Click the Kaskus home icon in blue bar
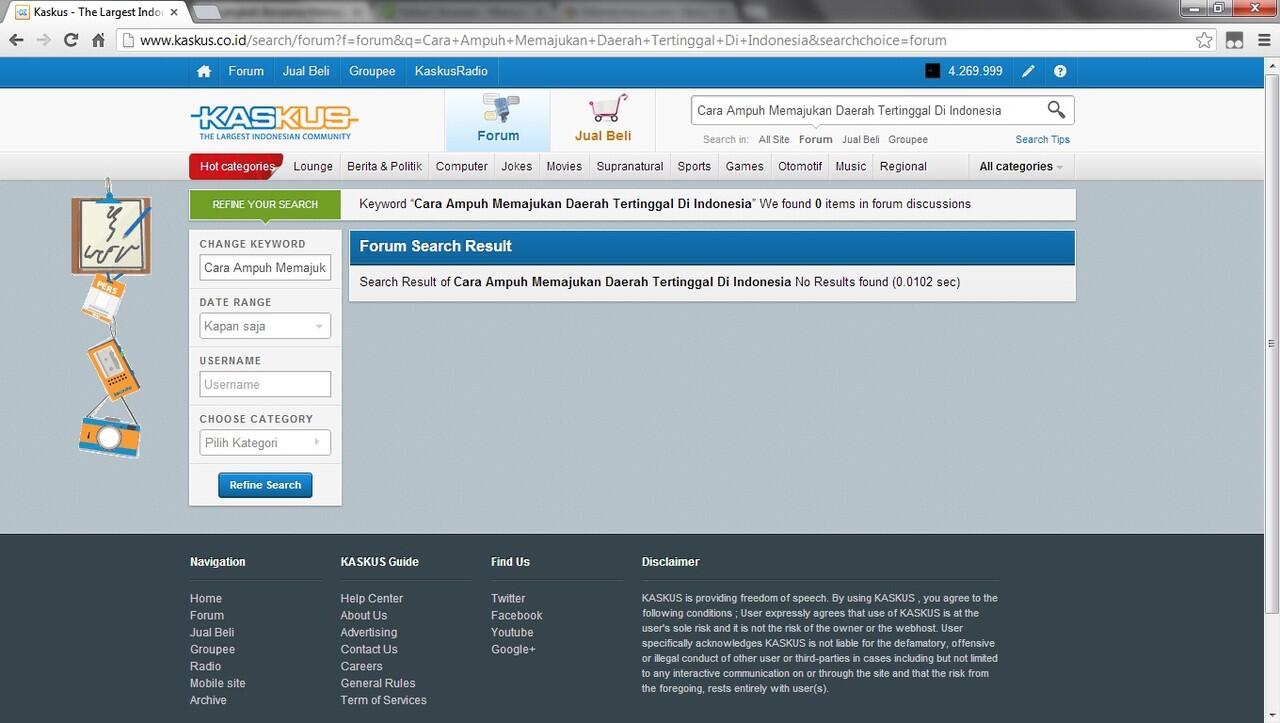 (x=204, y=71)
